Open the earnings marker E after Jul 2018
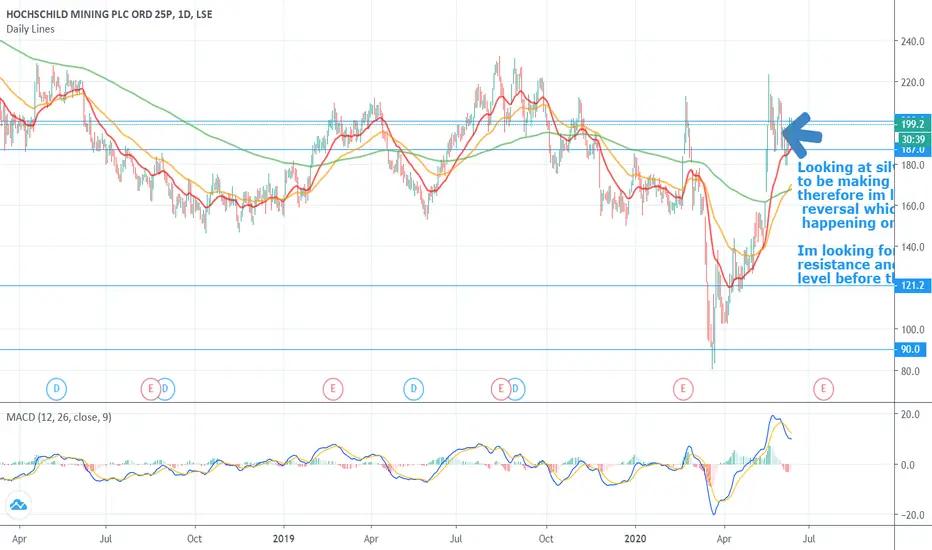The width and height of the screenshot is (932, 550). (x=150, y=389)
